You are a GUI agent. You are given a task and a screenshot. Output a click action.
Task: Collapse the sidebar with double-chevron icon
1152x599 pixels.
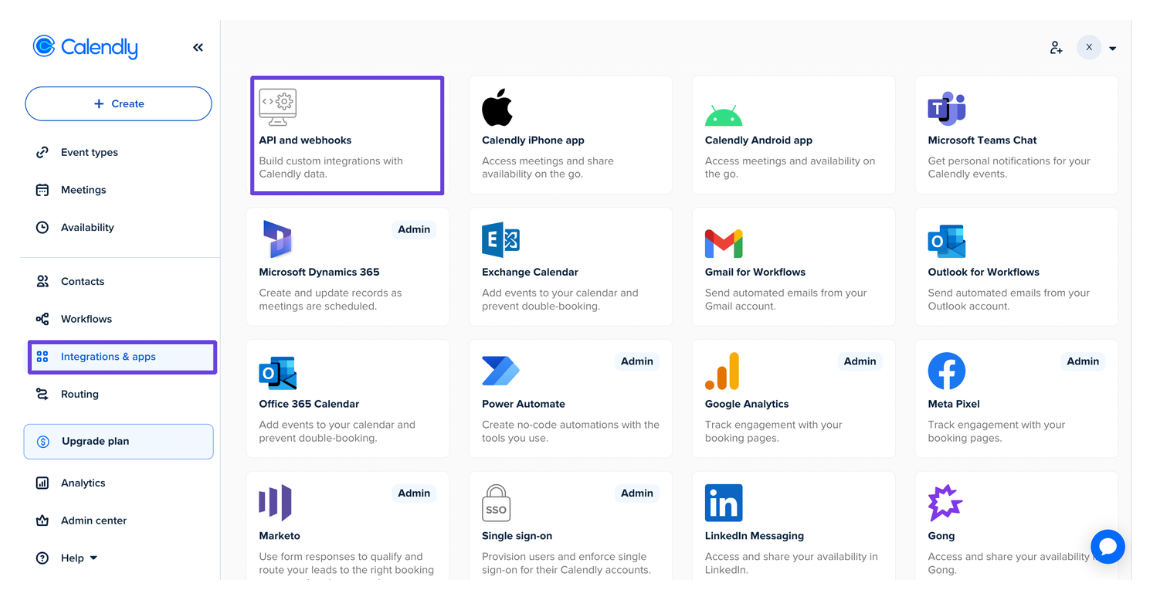click(x=198, y=48)
